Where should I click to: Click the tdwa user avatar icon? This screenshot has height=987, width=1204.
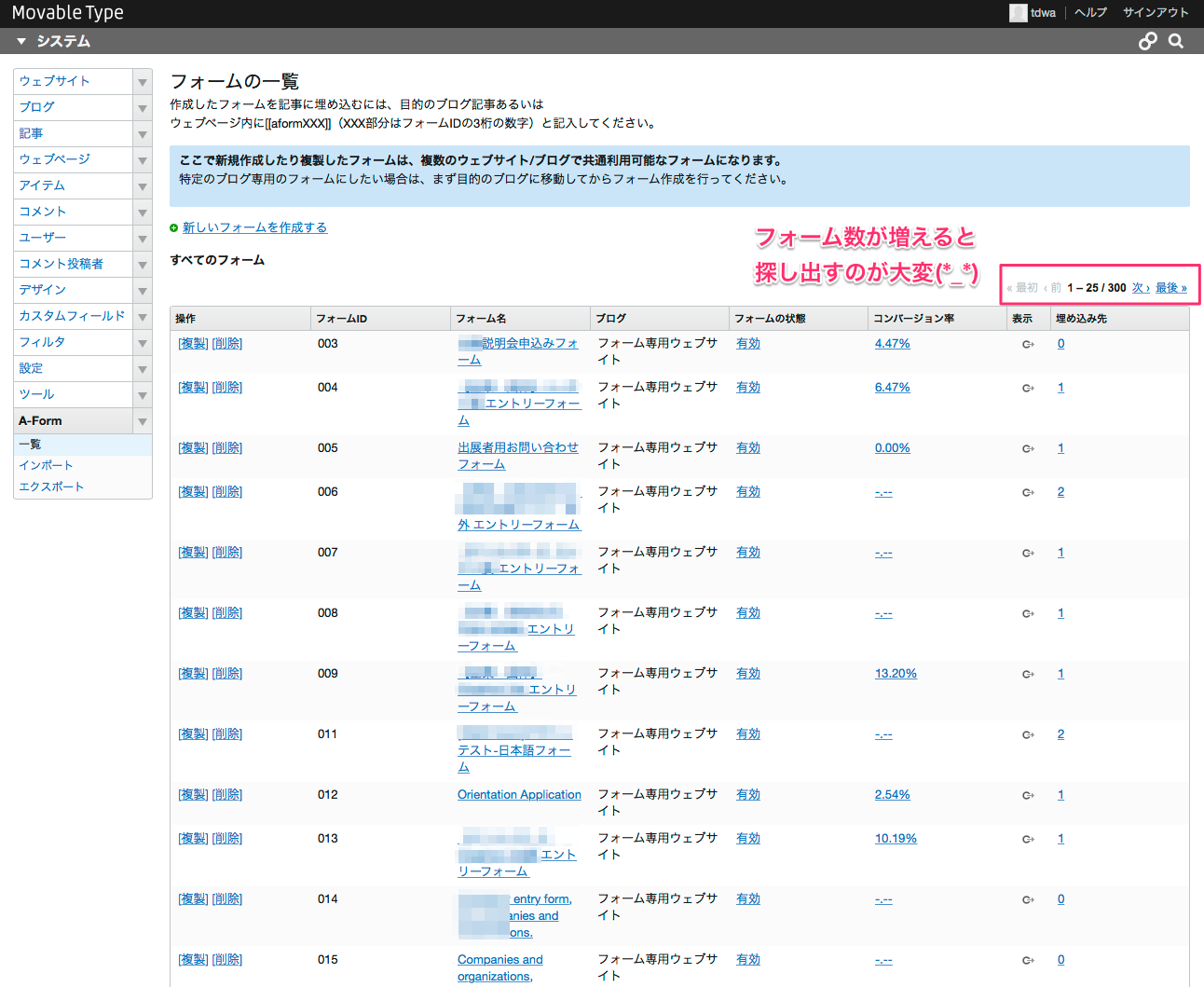click(x=1018, y=13)
